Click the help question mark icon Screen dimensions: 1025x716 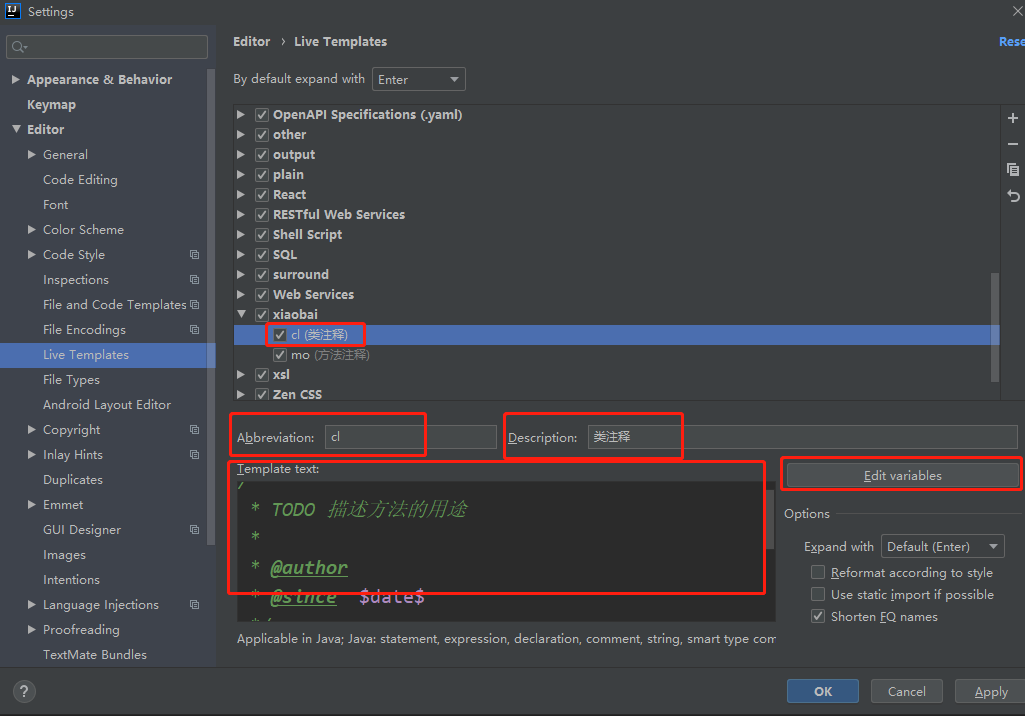pos(24,691)
